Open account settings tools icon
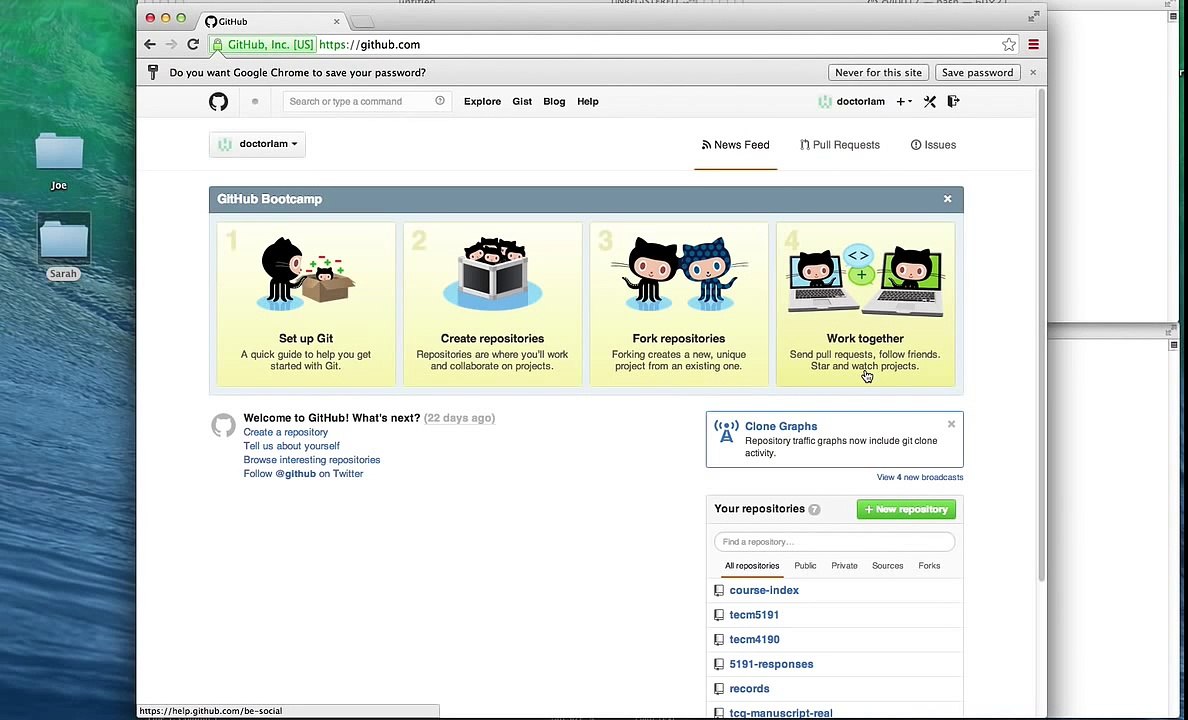Image resolution: width=1188 pixels, height=720 pixels. point(930,102)
